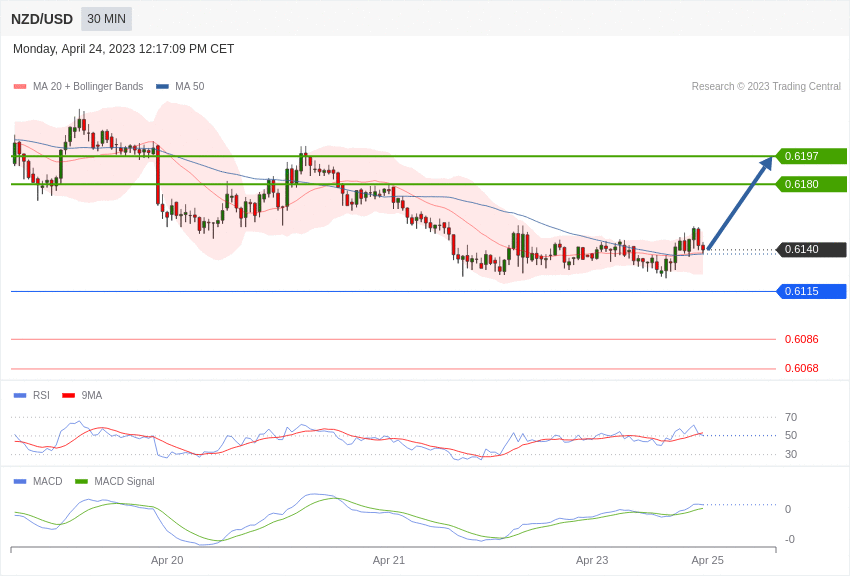This screenshot has width=850, height=576.
Task: Click the MACD Signal green swatch
Action: click(81, 481)
